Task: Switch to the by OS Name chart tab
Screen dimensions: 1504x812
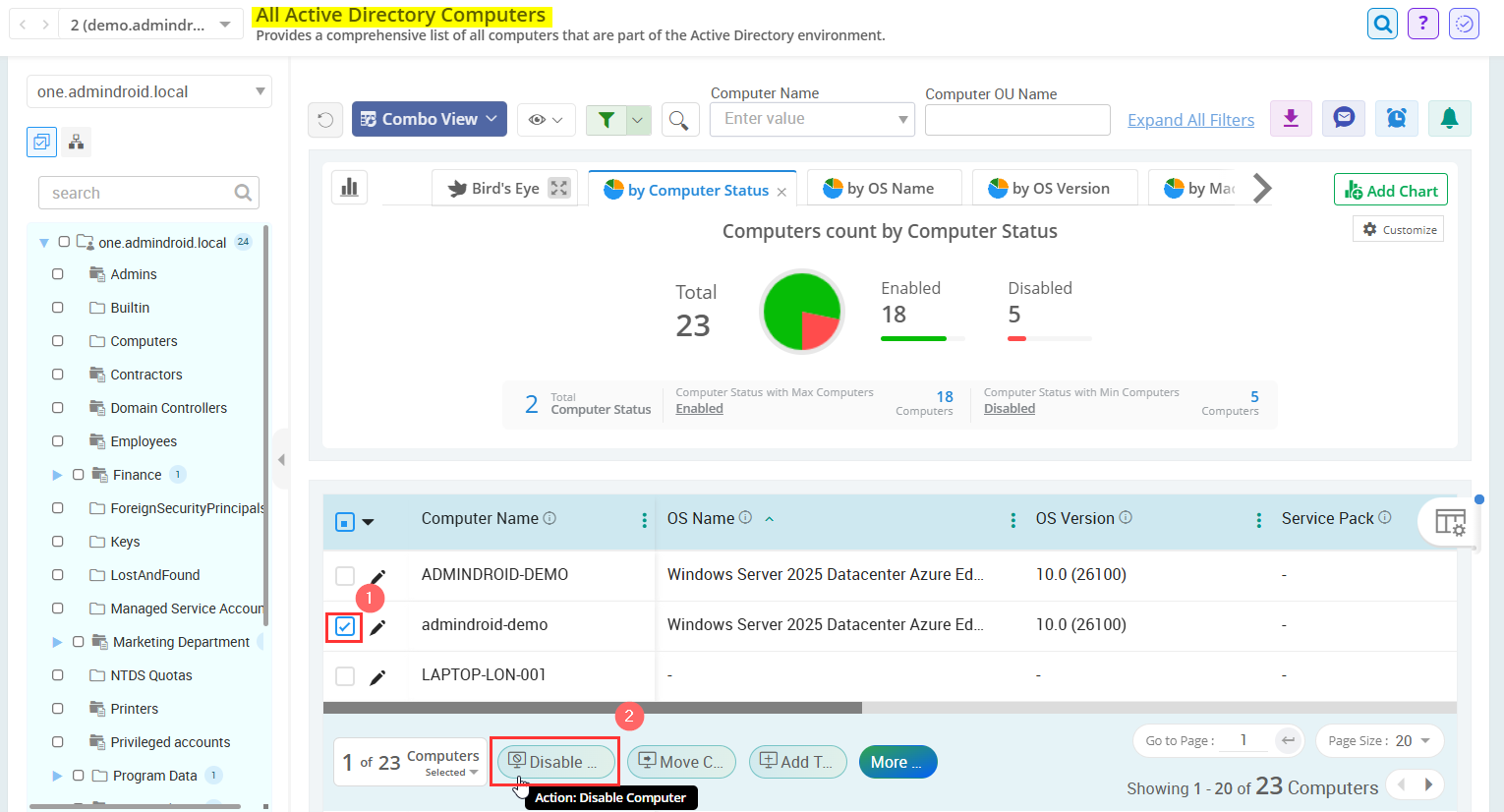Action: (884, 187)
